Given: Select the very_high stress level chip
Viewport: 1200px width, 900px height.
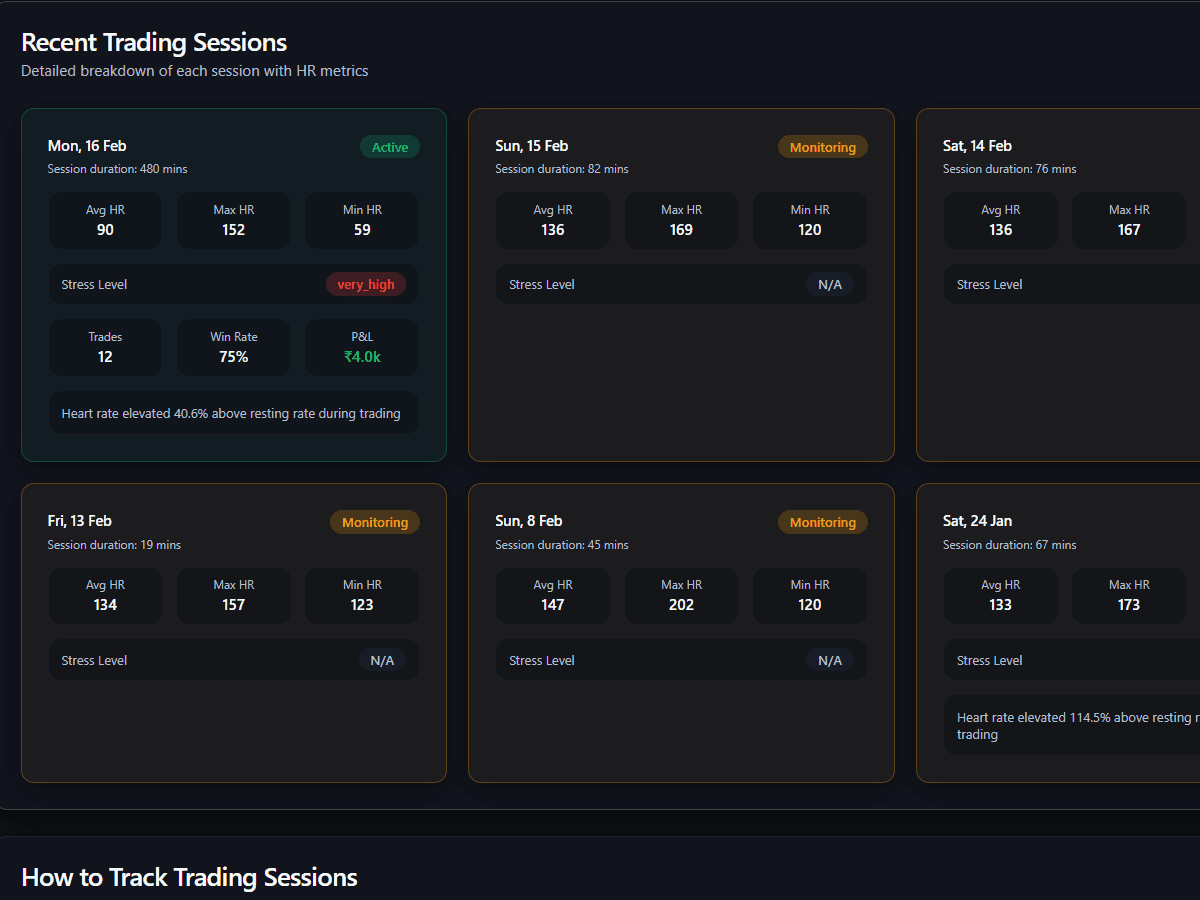Looking at the screenshot, I should pos(366,284).
